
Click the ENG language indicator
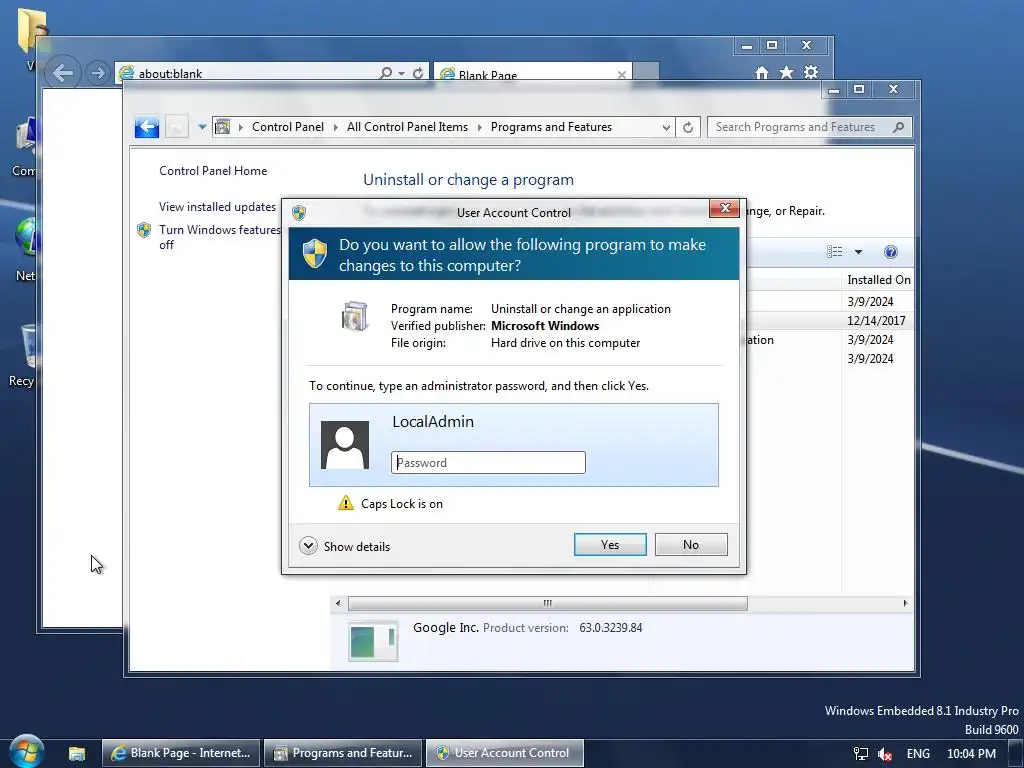[x=918, y=754]
